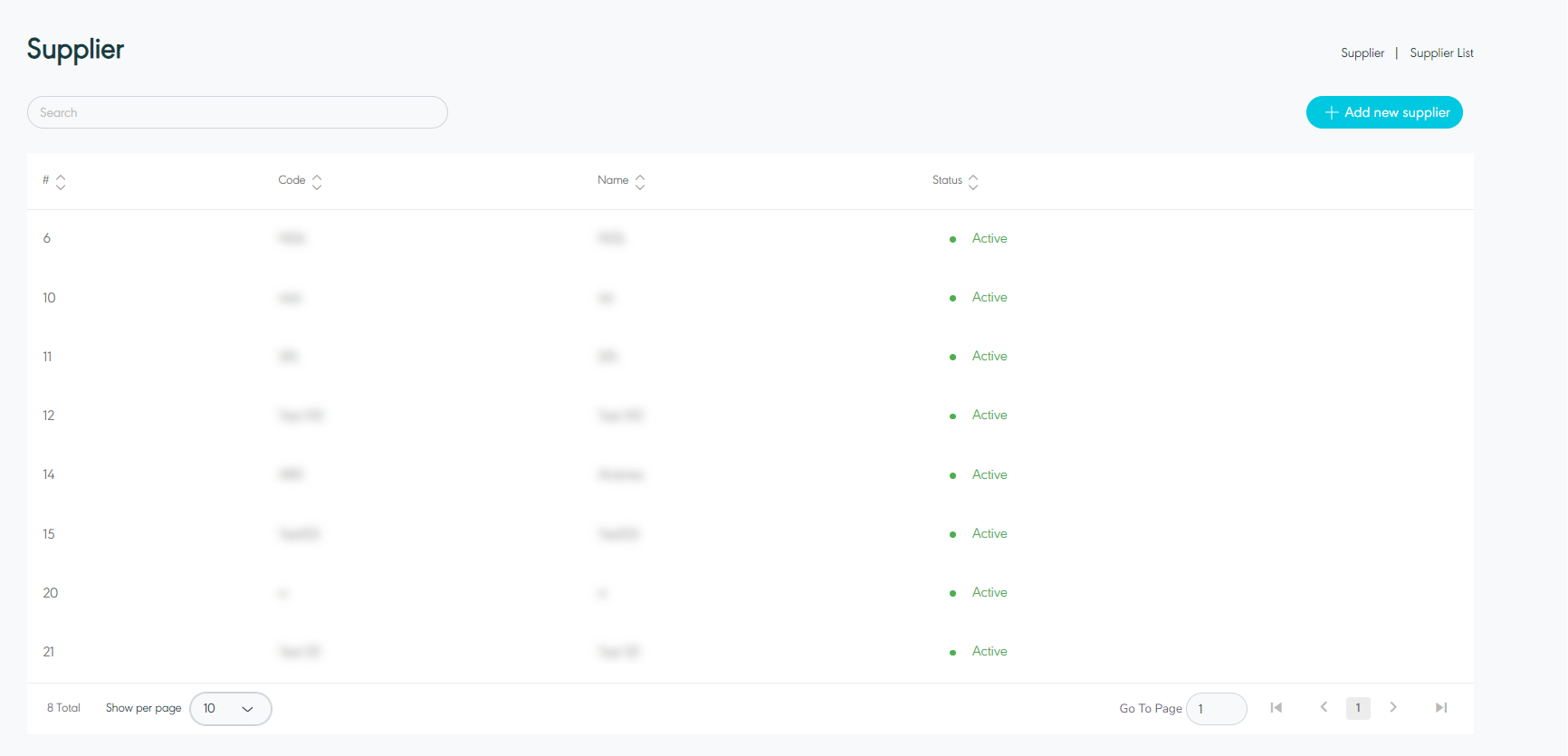The height and width of the screenshot is (756, 1568).
Task: Click Active status in row 14
Action: click(990, 475)
